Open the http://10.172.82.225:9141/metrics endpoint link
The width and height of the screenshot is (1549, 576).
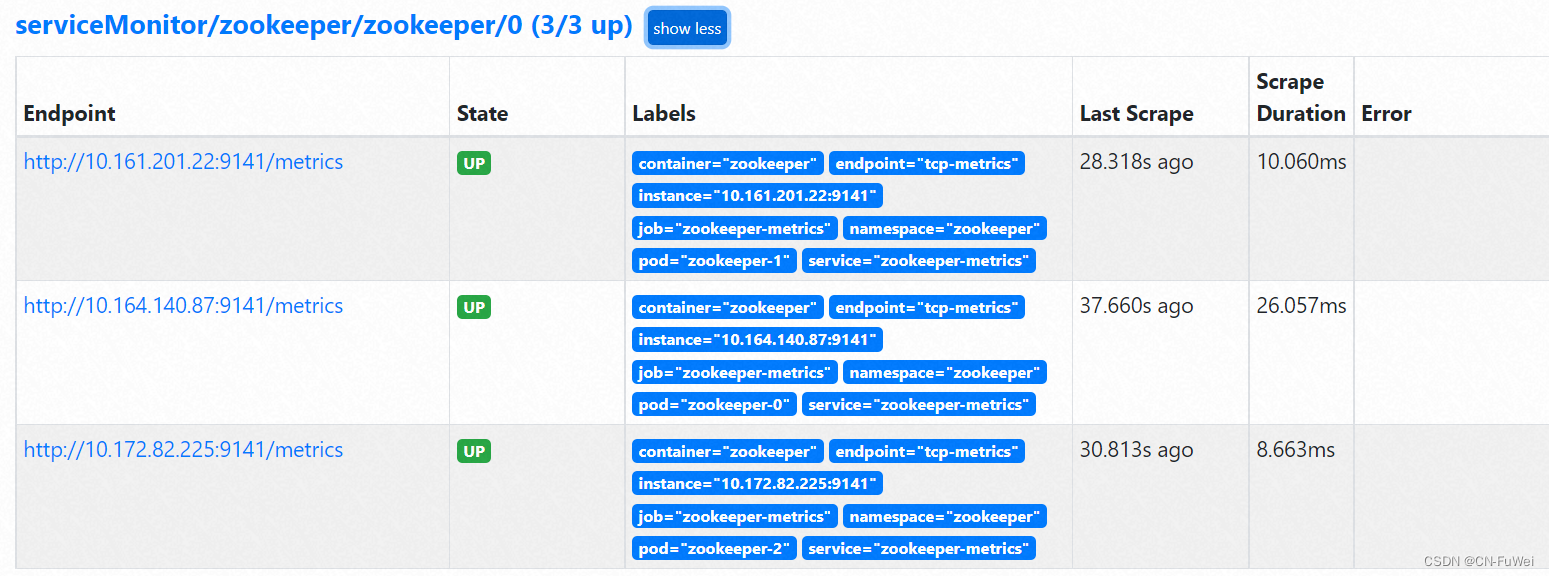coord(183,449)
